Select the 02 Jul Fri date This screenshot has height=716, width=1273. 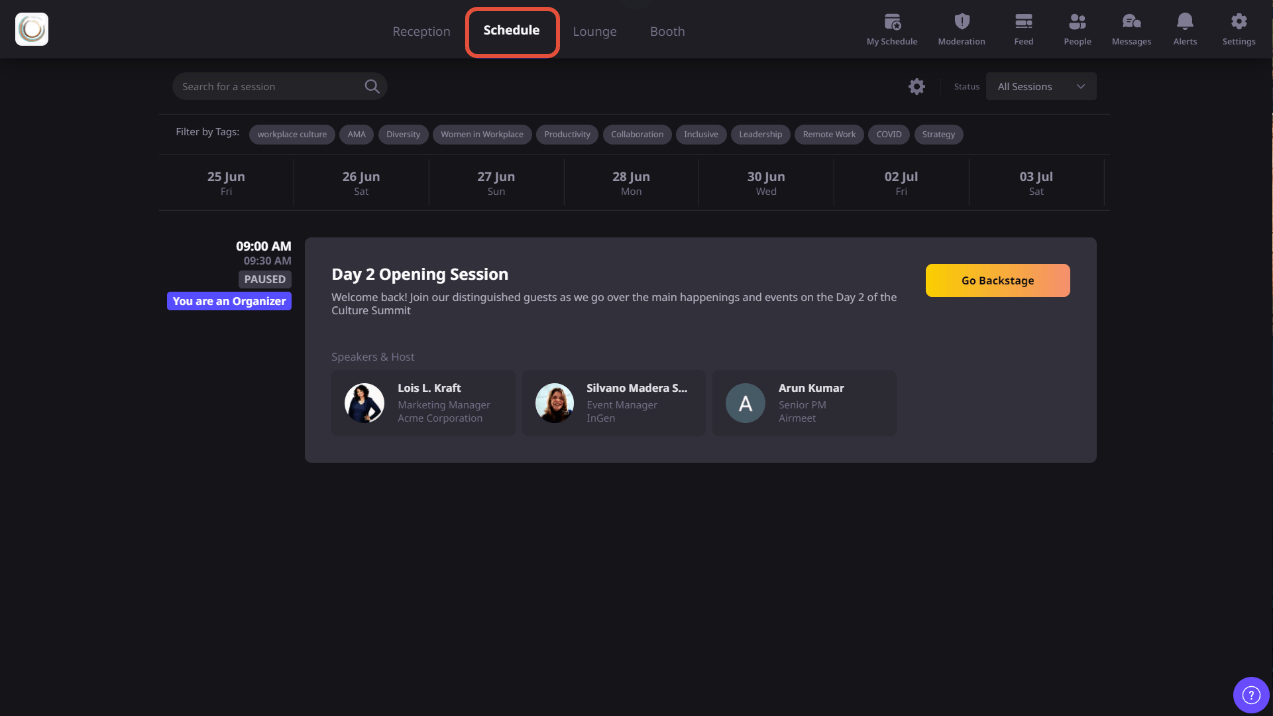coord(901,183)
